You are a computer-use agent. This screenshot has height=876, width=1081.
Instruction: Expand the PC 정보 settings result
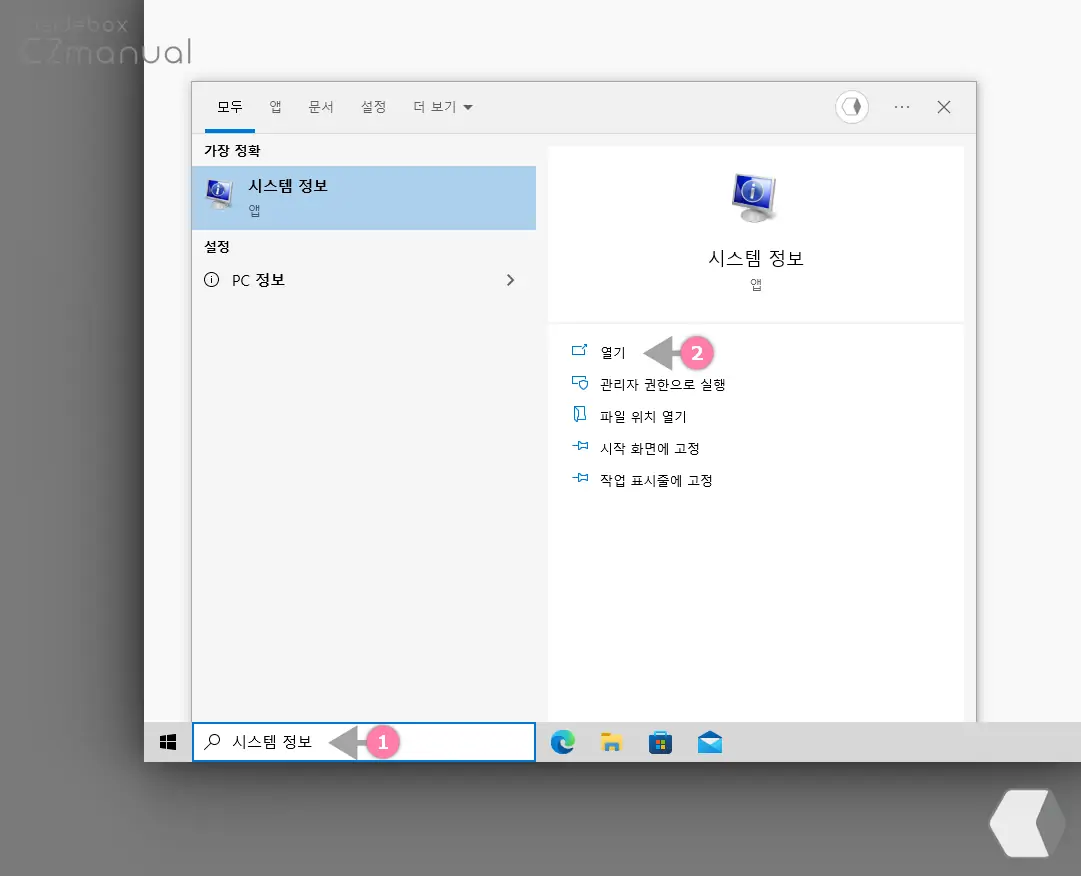click(510, 280)
